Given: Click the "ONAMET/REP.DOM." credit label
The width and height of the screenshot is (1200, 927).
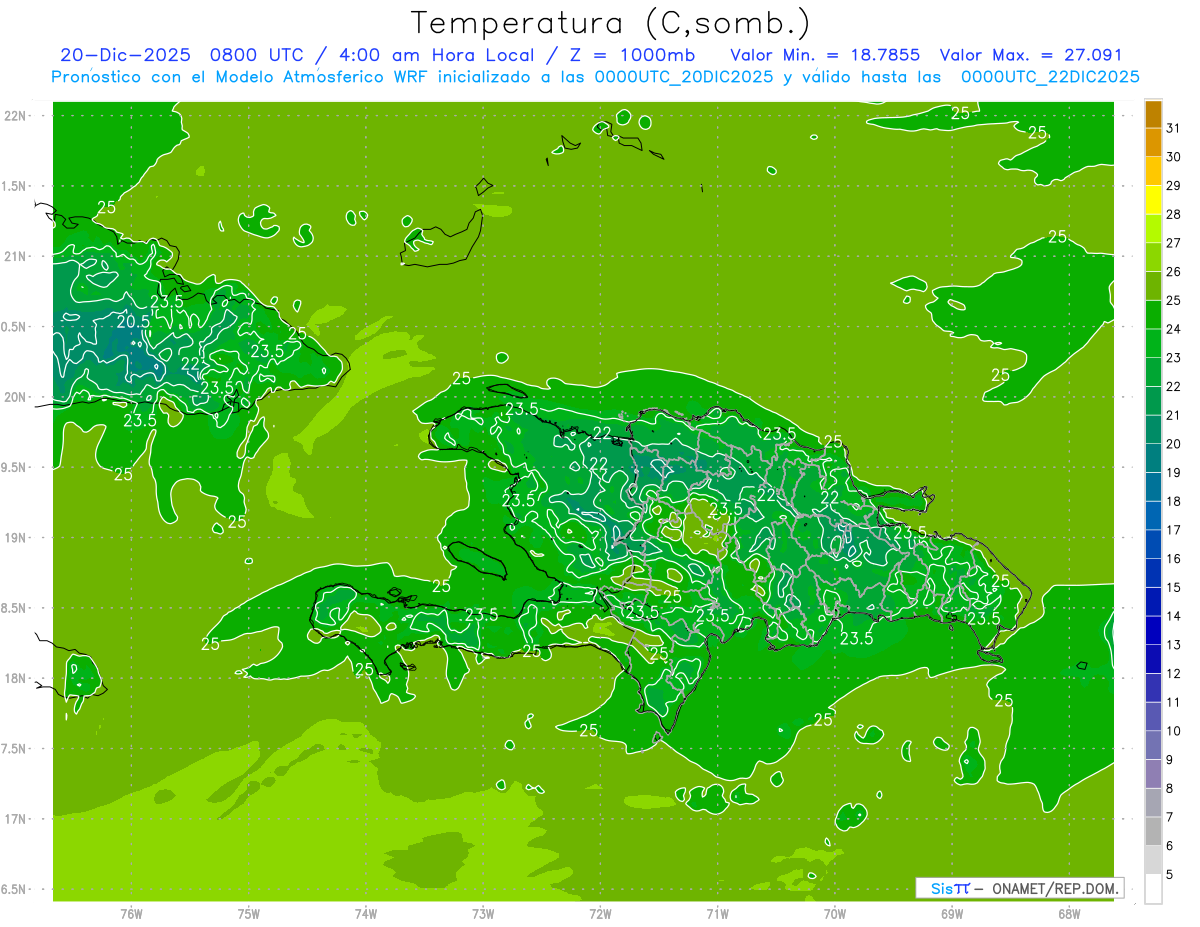Looking at the screenshot, I should [x=1055, y=888].
